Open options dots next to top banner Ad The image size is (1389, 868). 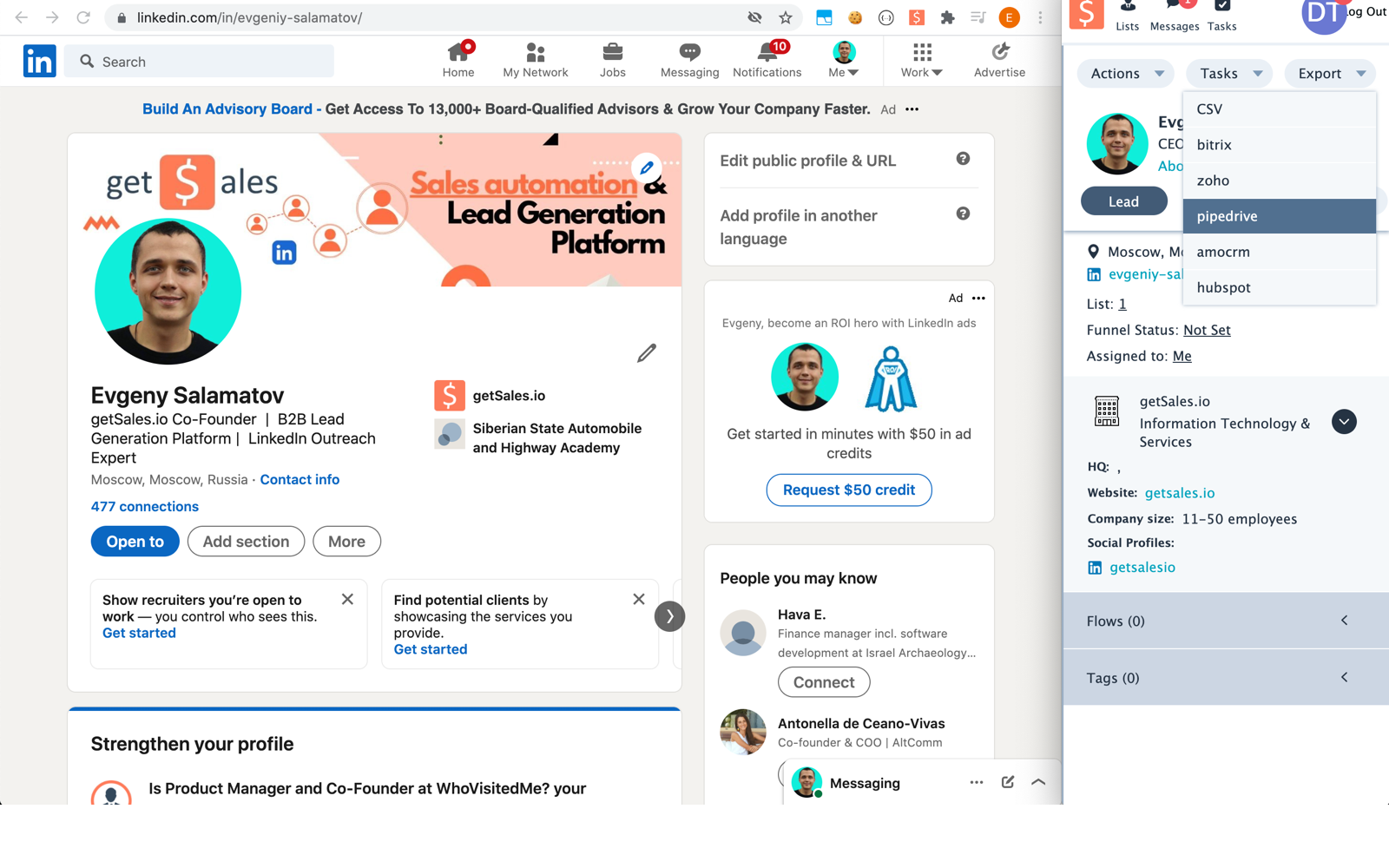[912, 109]
